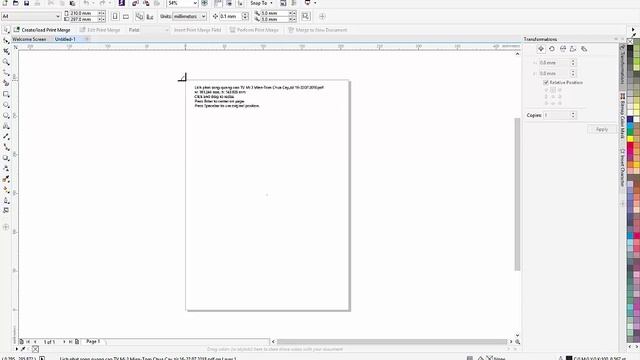Select the Polygon tool
Viewport: 640px width, 360px height.
click(6, 116)
